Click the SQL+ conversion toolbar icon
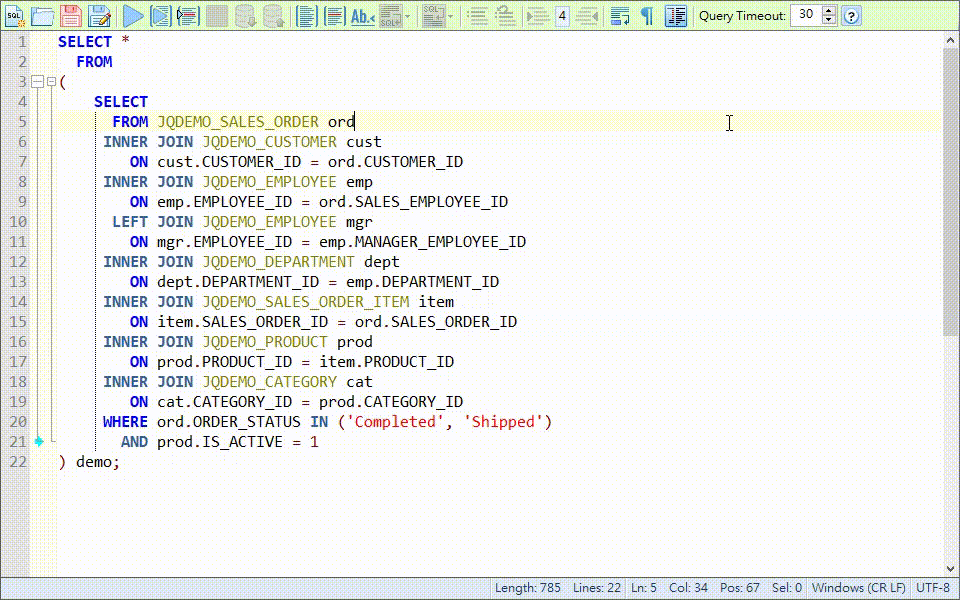960x600 pixels. (391, 16)
